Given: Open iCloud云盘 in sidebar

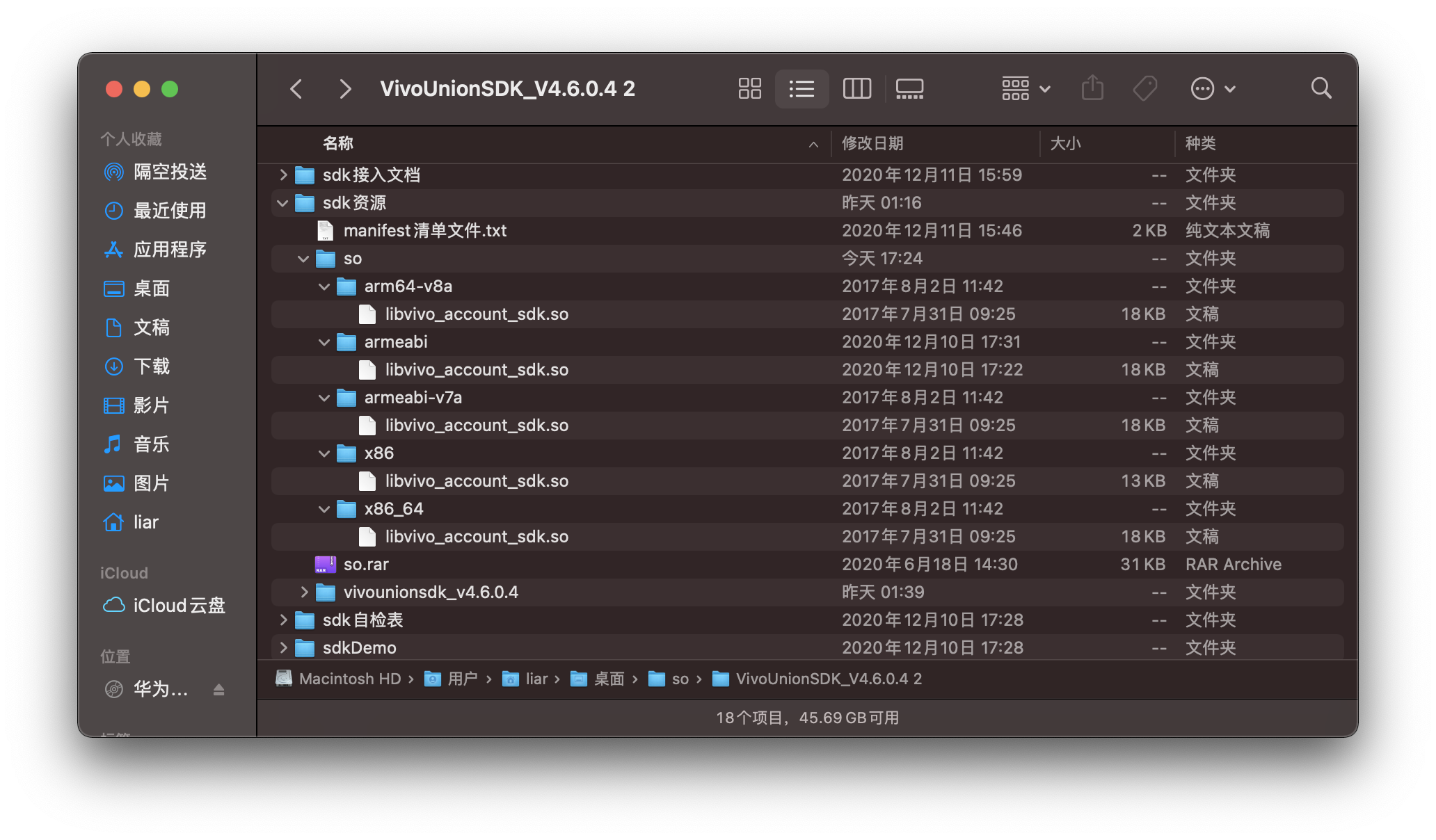Looking at the screenshot, I should (166, 606).
